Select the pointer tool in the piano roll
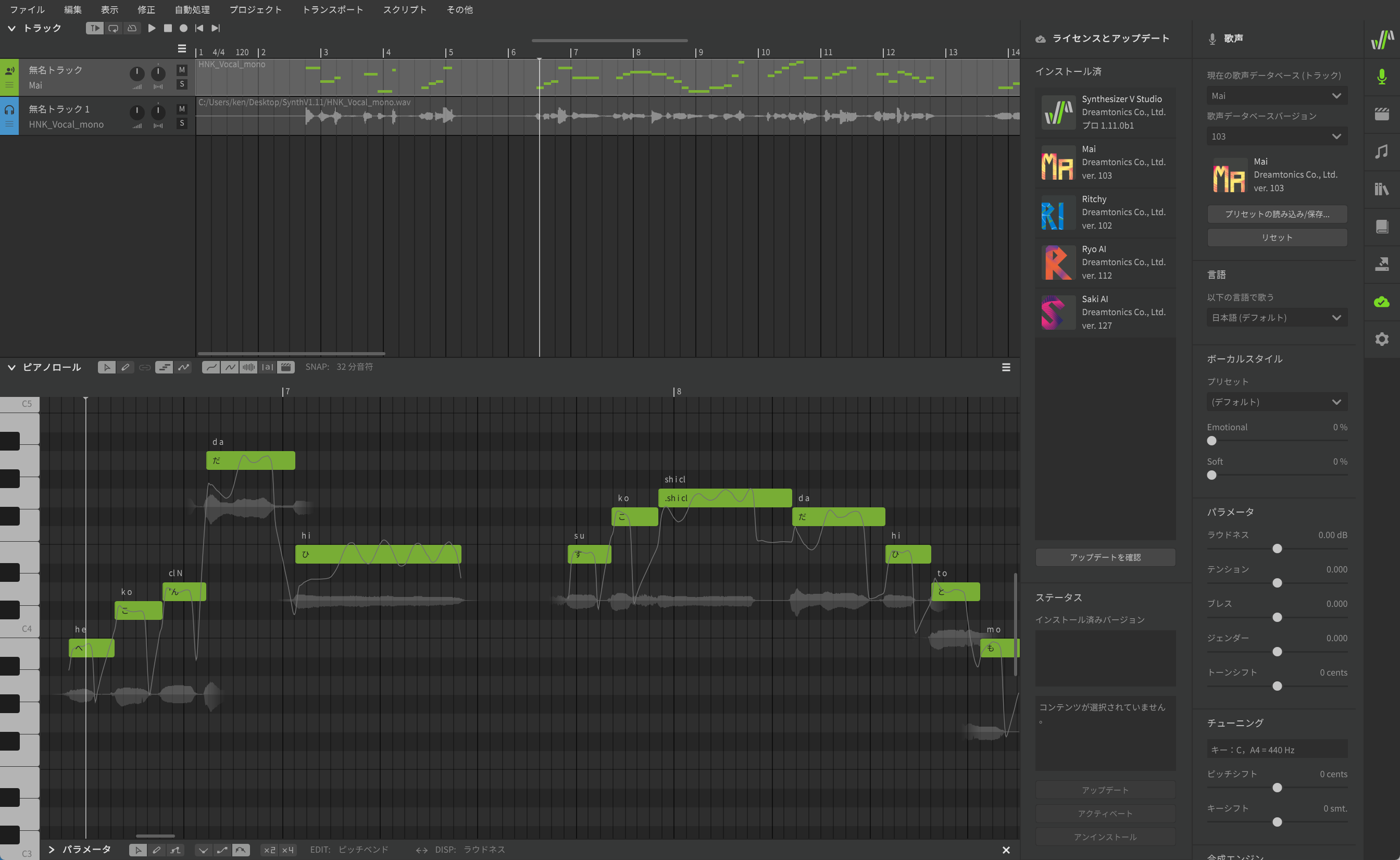 pyautogui.click(x=107, y=367)
